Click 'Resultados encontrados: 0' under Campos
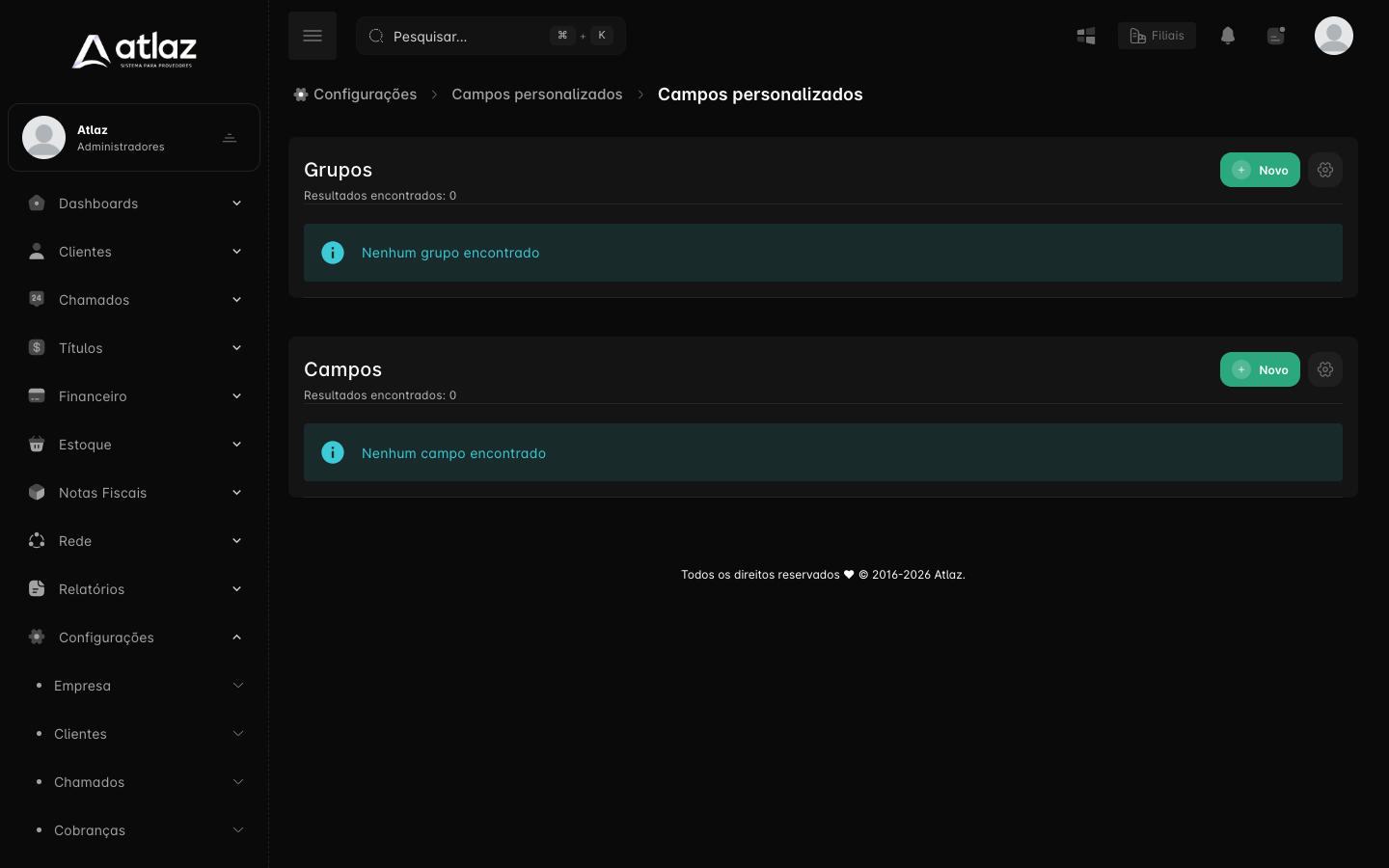This screenshot has width=1389, height=868. tap(380, 395)
